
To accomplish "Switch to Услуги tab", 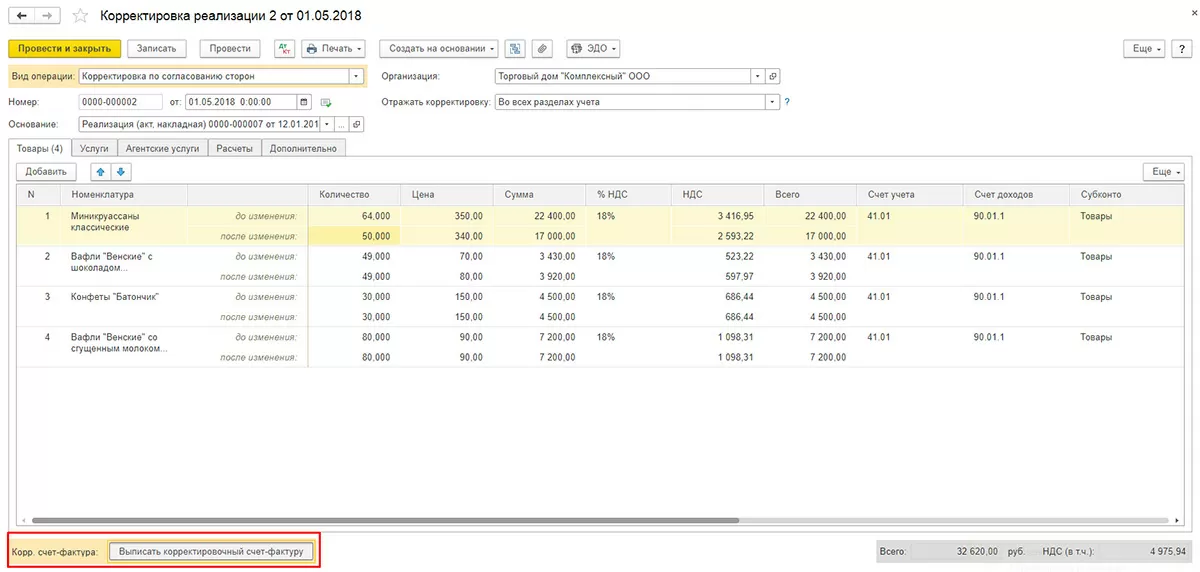I will coord(94,148).
